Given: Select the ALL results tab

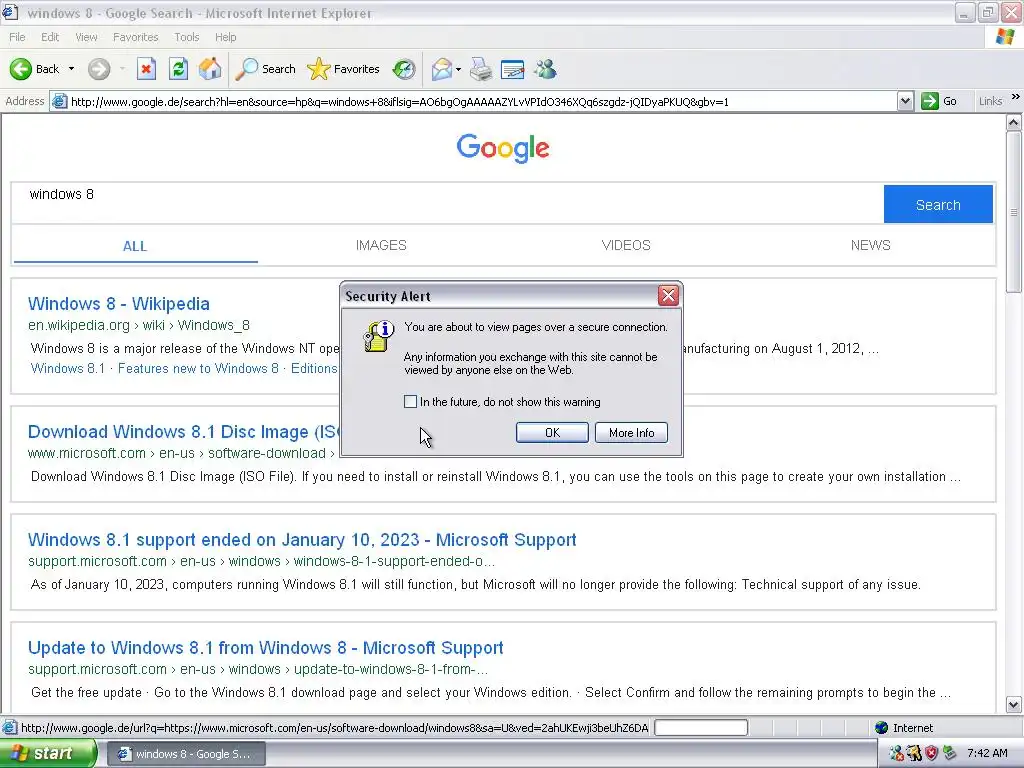Looking at the screenshot, I should 135,246.
